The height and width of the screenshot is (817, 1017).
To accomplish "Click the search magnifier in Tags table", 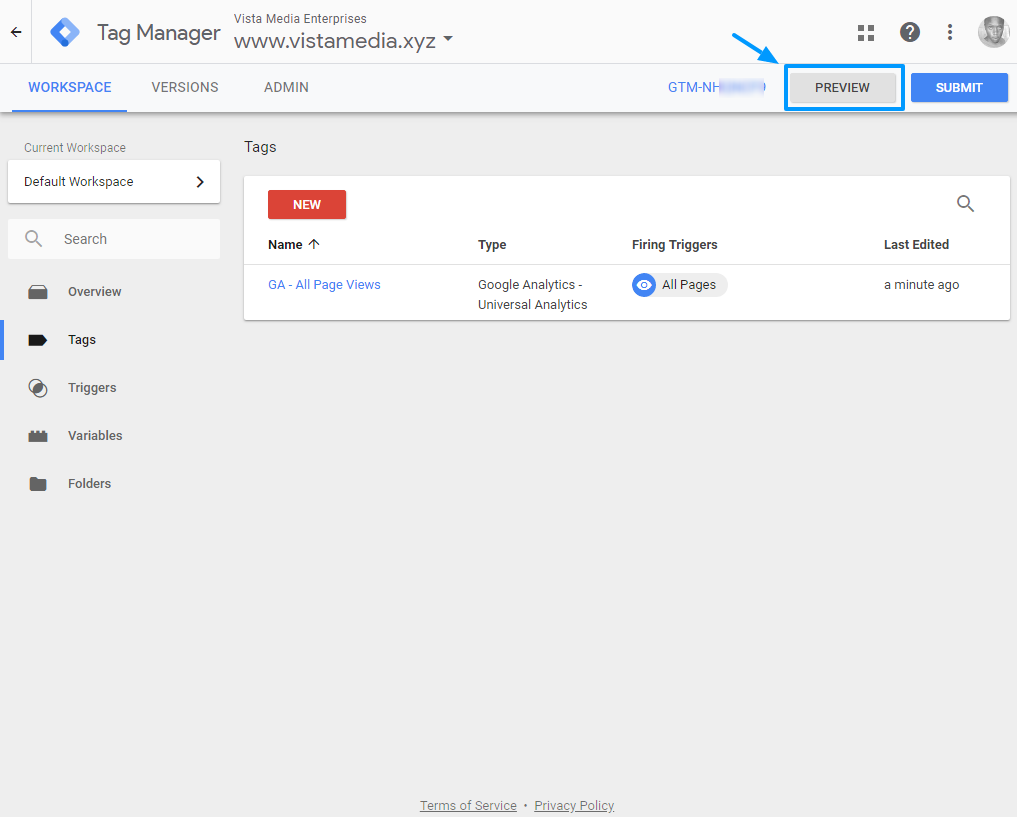I will coord(965,204).
